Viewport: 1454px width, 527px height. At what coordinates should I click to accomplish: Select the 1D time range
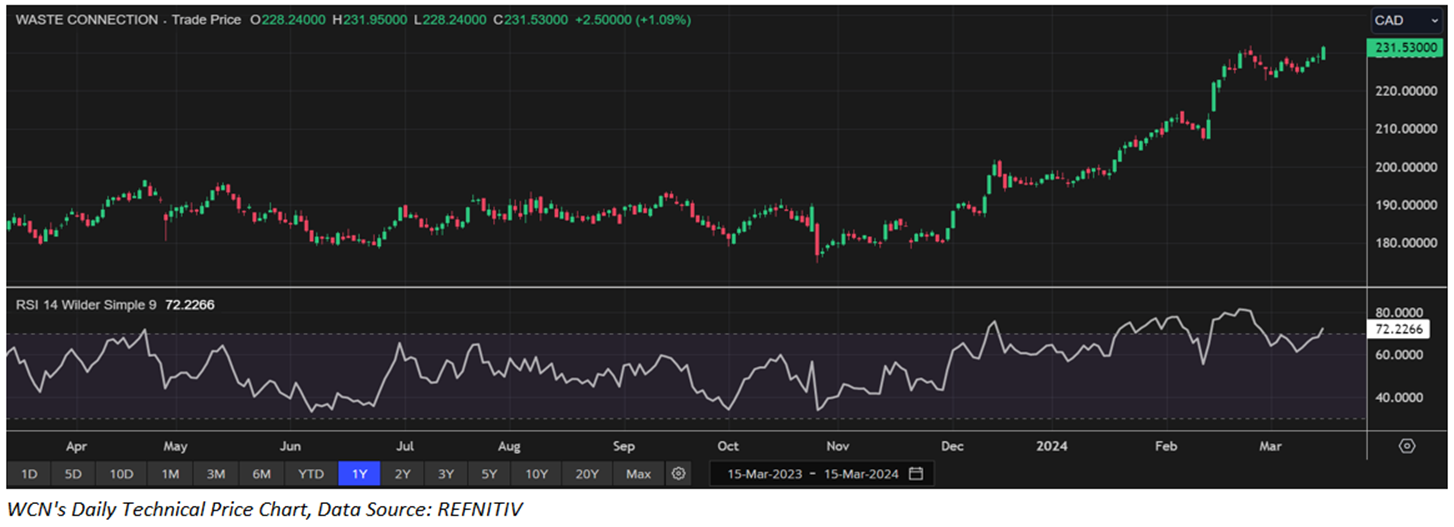pos(29,473)
